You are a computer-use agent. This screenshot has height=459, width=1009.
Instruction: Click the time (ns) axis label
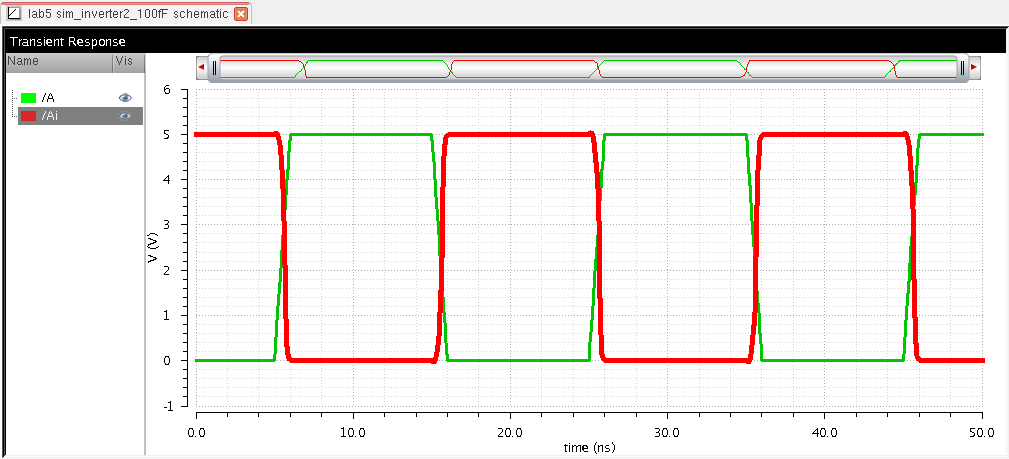(589, 445)
